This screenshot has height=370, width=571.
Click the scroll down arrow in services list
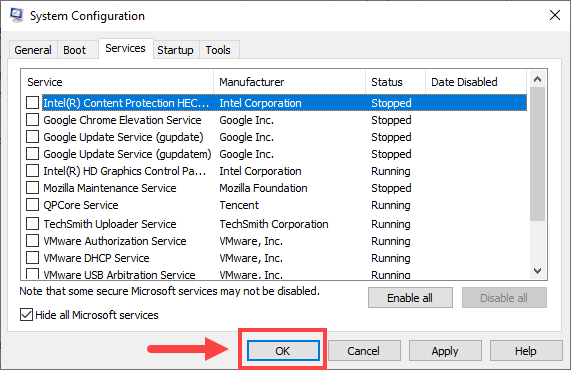point(537,271)
